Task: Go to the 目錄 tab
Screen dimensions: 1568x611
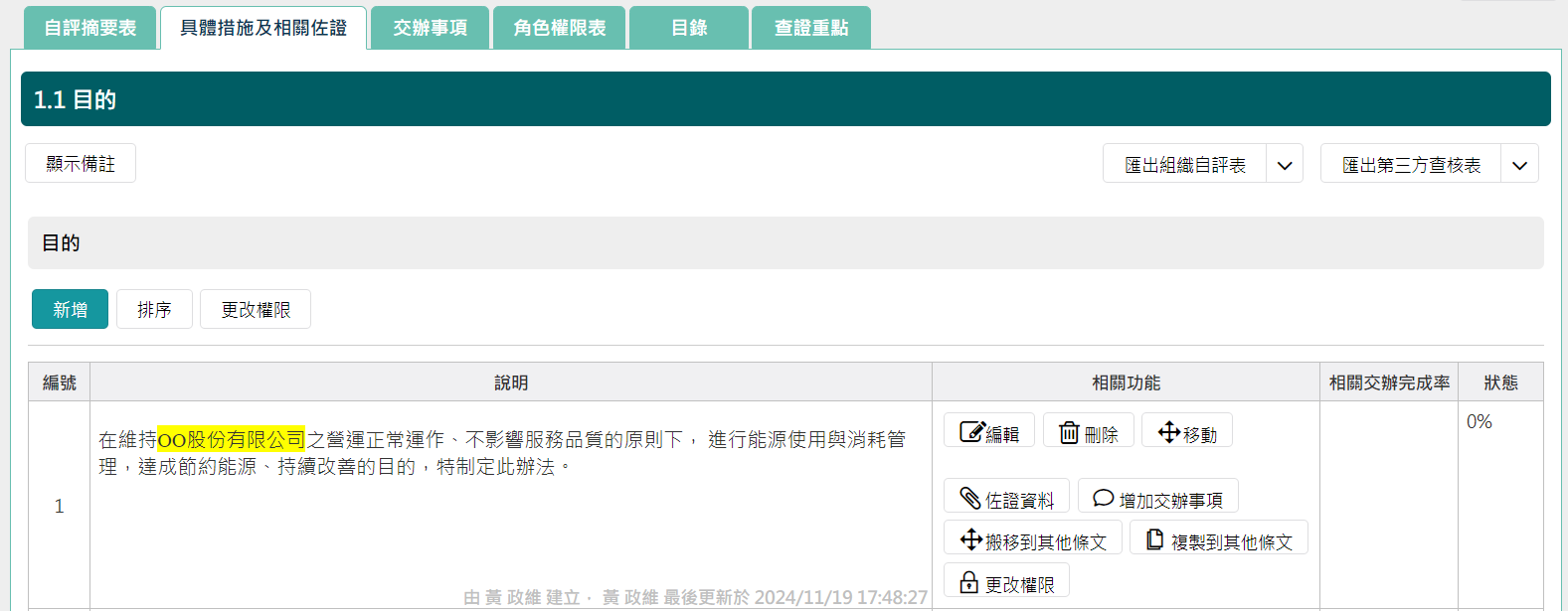Action: [x=689, y=28]
